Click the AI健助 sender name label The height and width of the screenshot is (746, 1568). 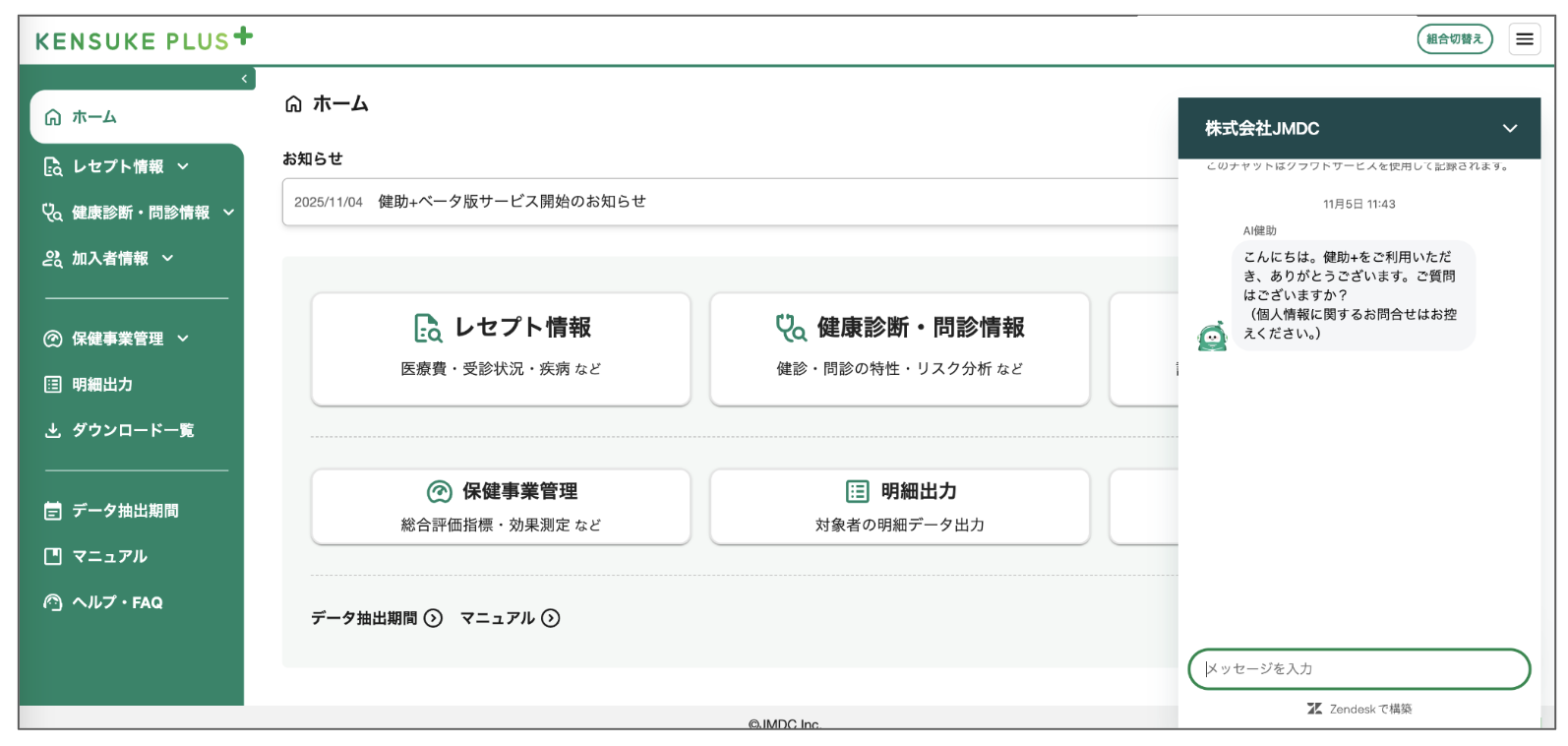[1260, 230]
